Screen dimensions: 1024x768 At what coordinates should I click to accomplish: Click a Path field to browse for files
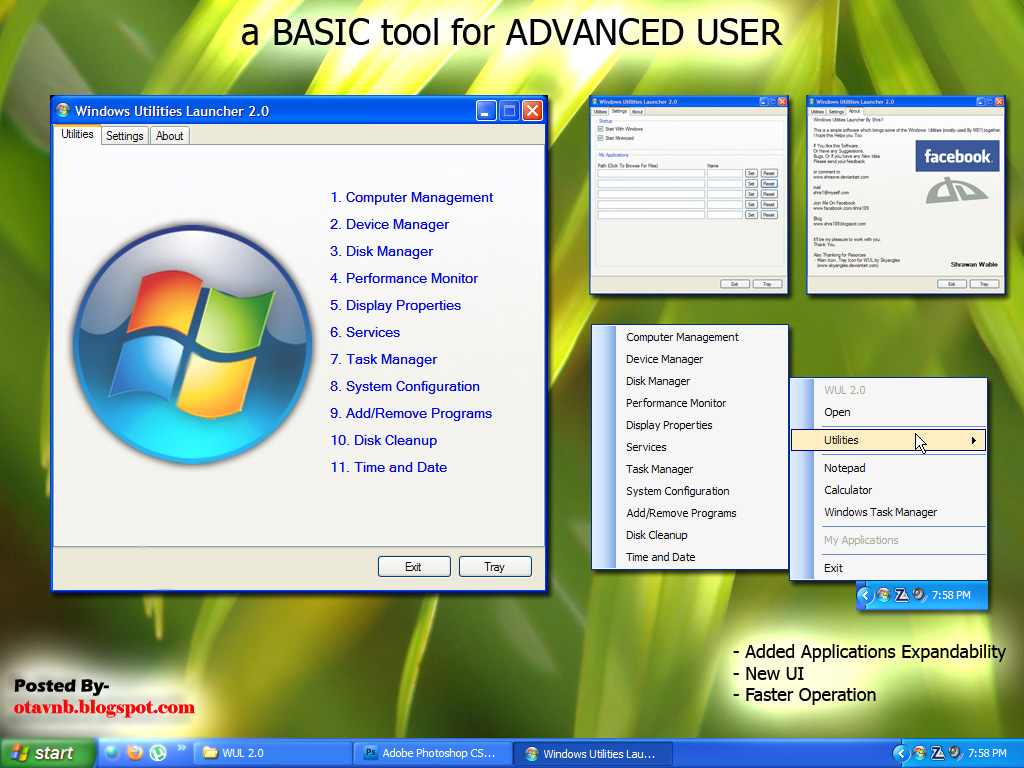point(651,172)
